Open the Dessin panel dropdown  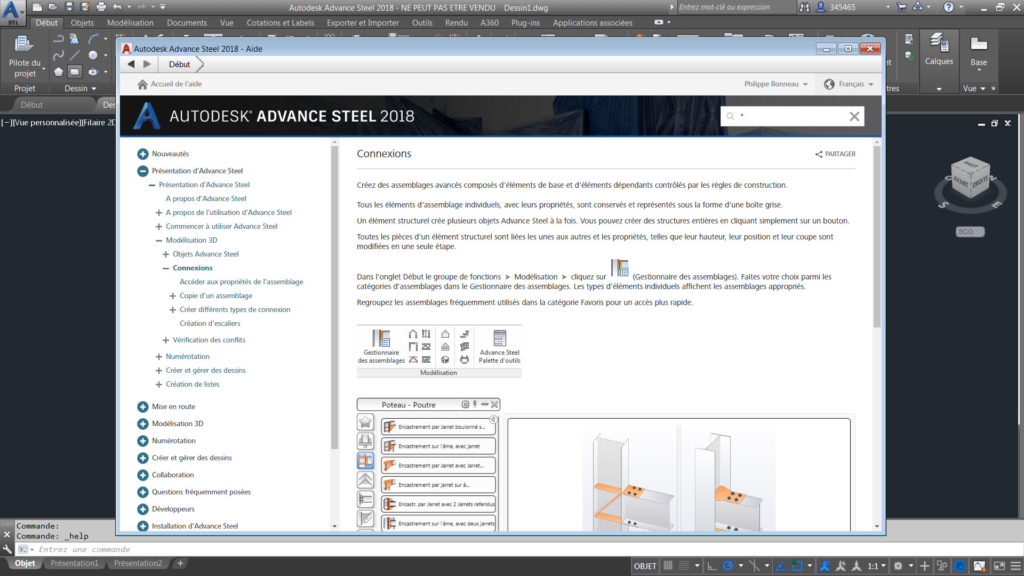[80, 88]
